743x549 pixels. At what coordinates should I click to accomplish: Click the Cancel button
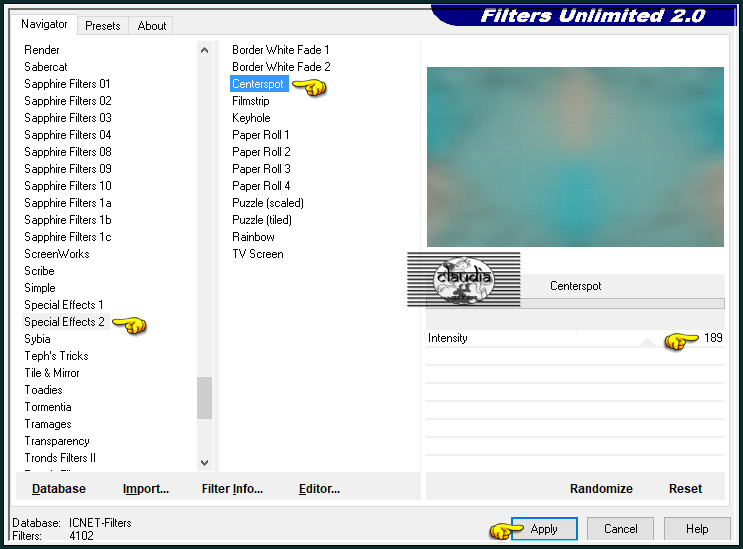click(x=620, y=529)
